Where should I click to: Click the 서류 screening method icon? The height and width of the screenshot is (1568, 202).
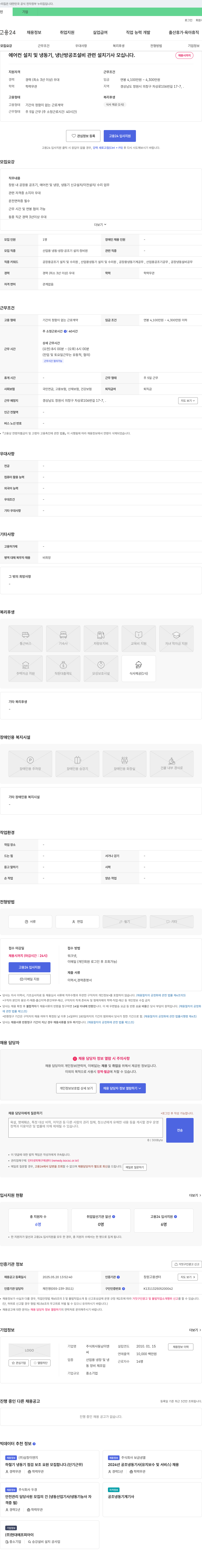(31, 922)
